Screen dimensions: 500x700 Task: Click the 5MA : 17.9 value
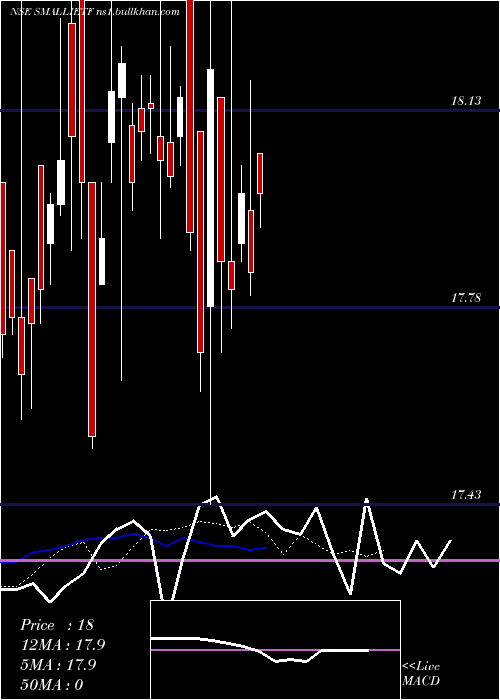click(x=58, y=665)
